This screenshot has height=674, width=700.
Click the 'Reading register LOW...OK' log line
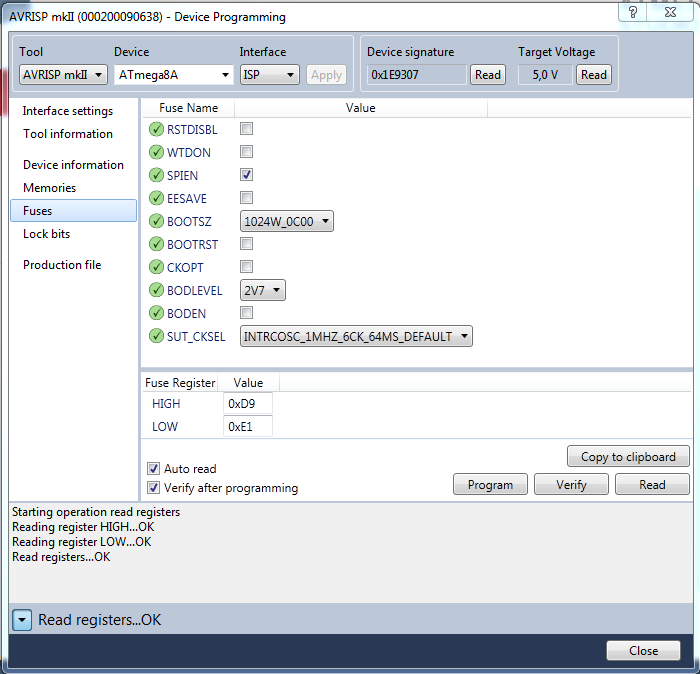coord(82,542)
